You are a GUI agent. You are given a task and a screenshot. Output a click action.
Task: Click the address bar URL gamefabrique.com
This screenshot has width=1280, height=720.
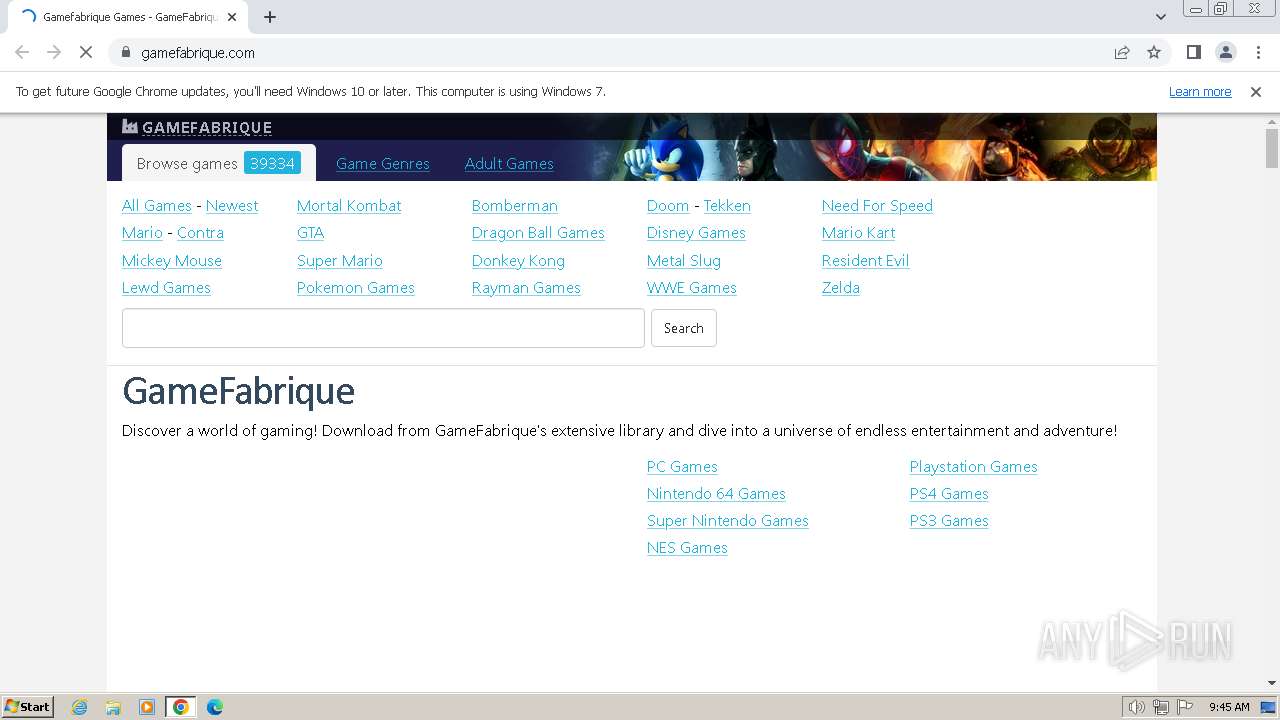(x=198, y=53)
